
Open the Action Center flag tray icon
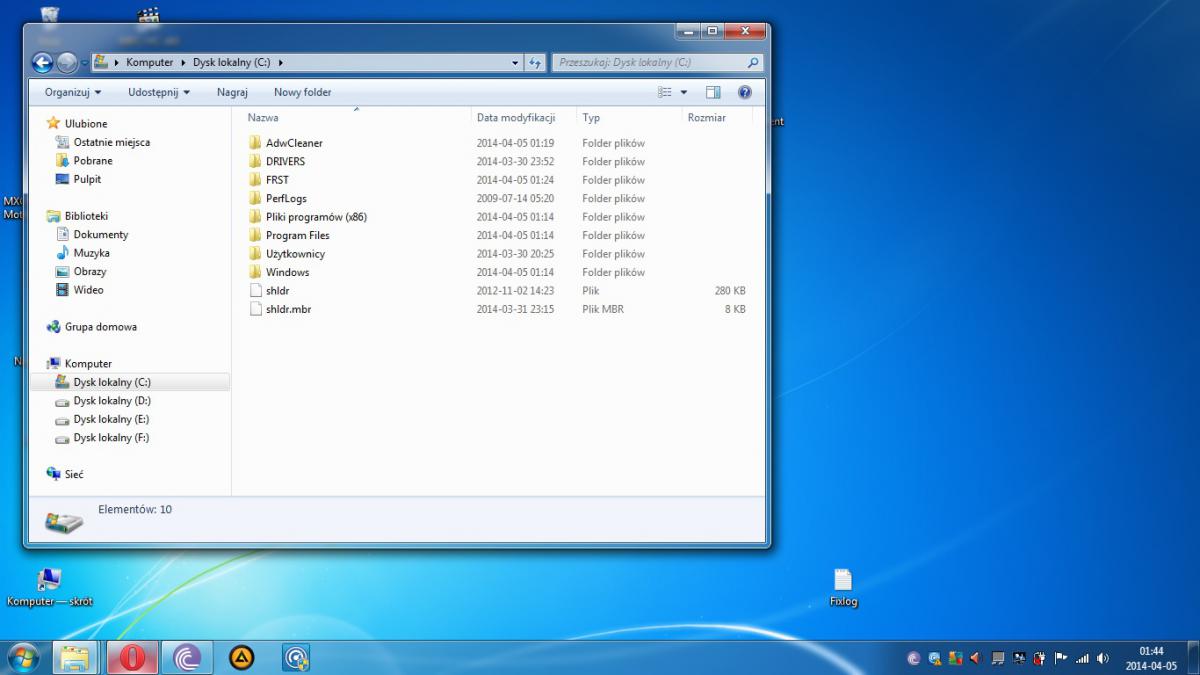1061,658
